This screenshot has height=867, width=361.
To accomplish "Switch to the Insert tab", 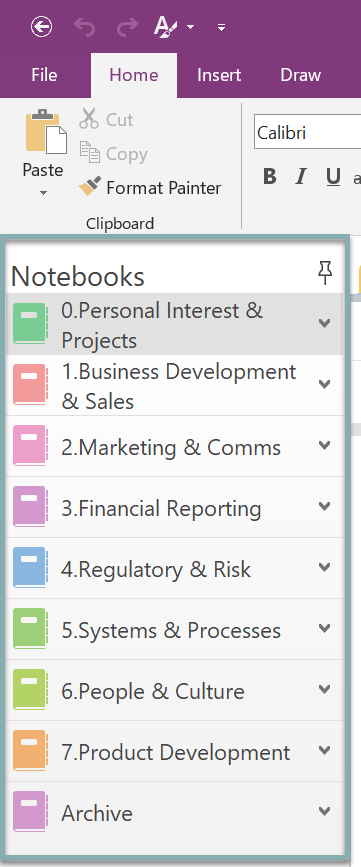I will tap(219, 75).
